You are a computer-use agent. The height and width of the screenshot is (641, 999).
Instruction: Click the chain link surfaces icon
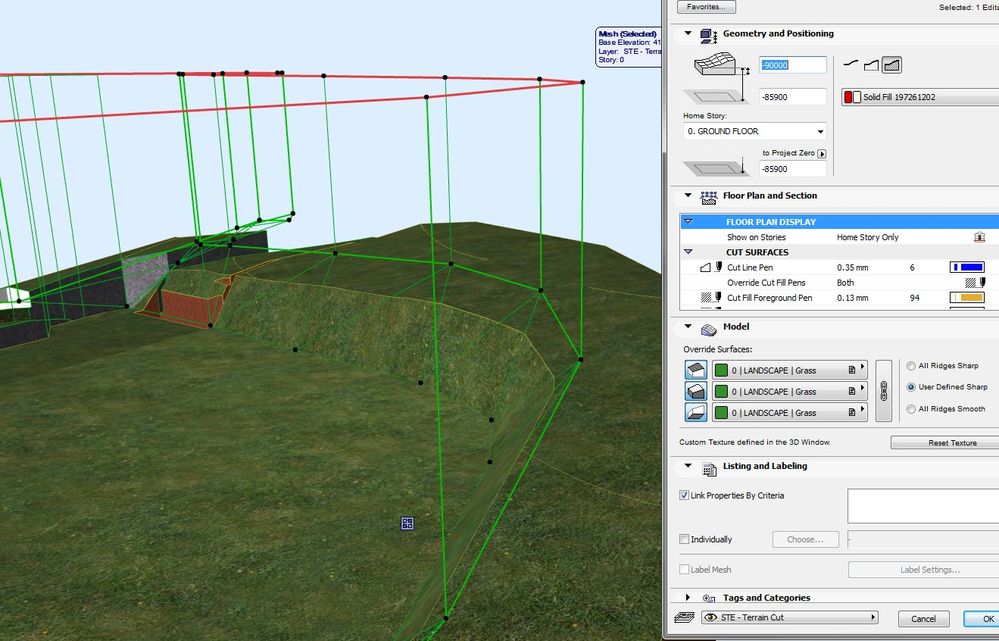point(883,391)
